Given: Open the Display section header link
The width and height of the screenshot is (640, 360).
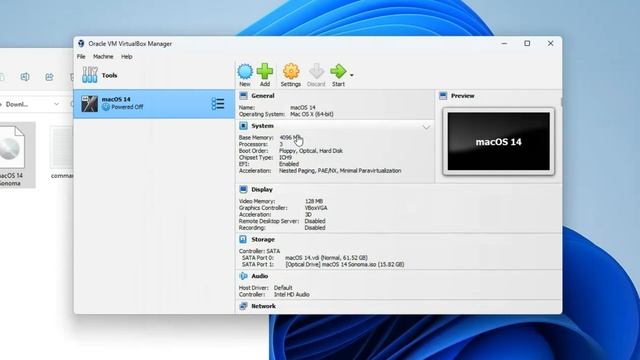Looking at the screenshot, I should point(262,189).
